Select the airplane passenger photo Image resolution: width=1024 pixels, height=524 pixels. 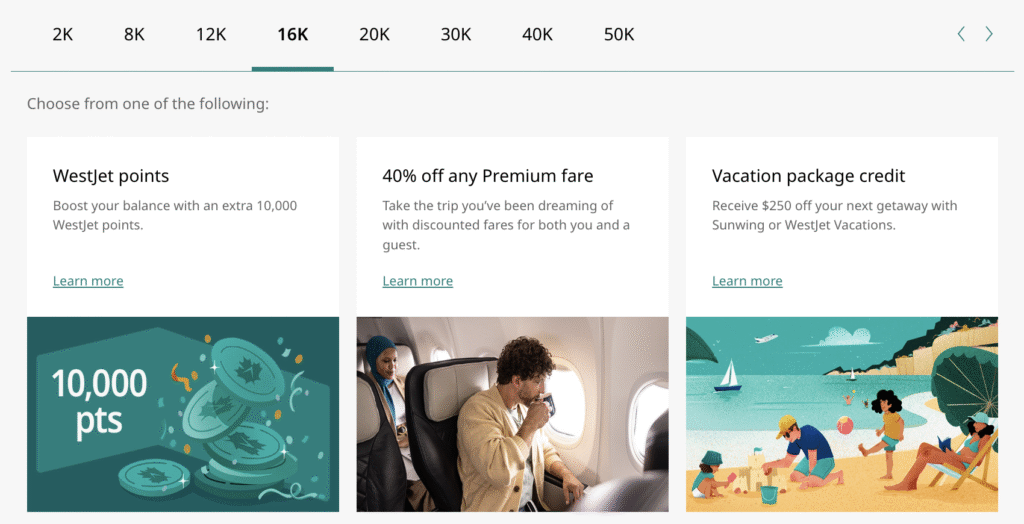tap(512, 414)
